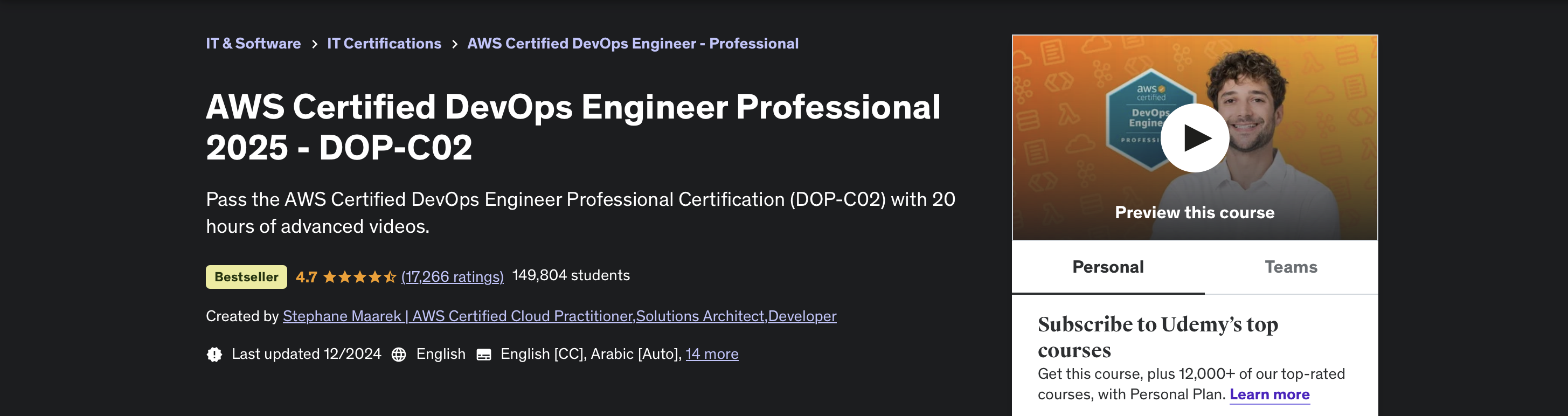The width and height of the screenshot is (1568, 416).
Task: Play the course preview video
Action: (1194, 137)
